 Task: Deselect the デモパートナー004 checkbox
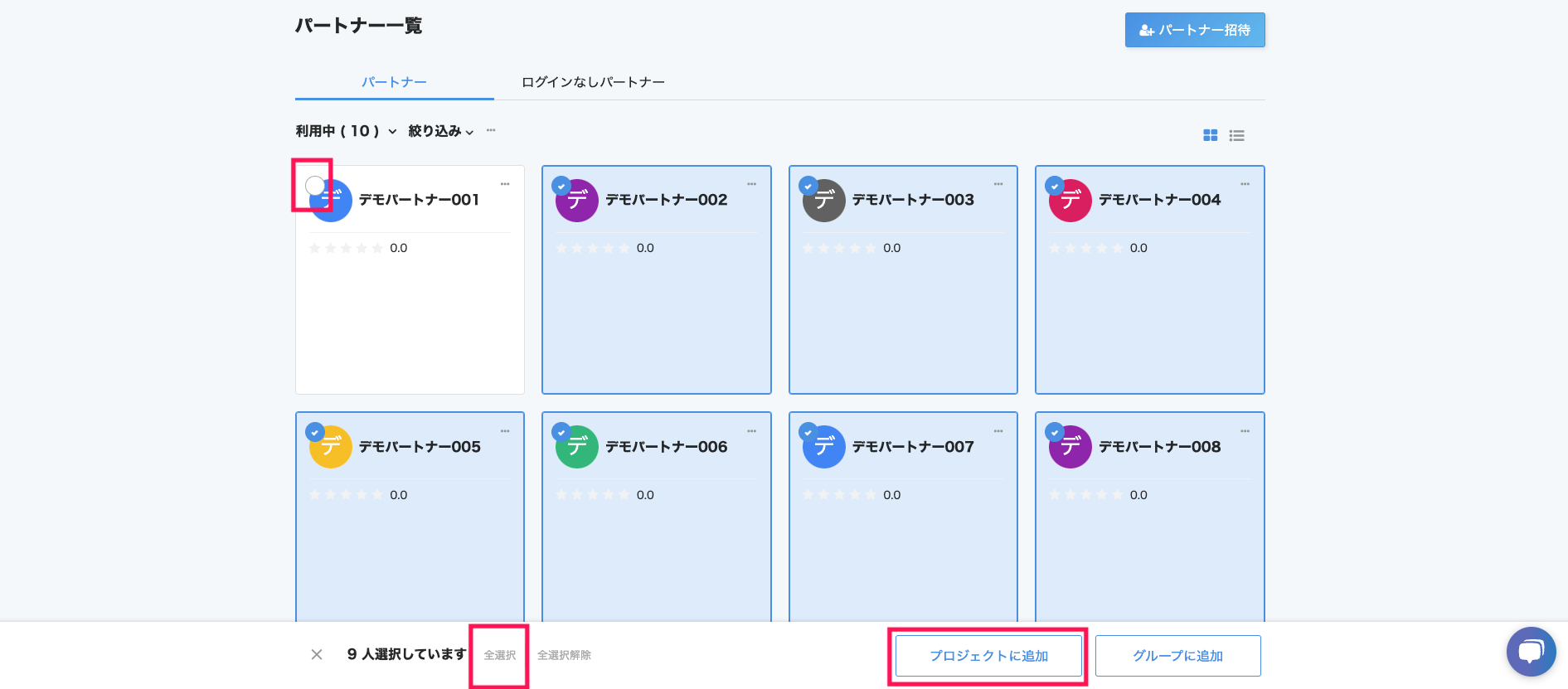1054,186
